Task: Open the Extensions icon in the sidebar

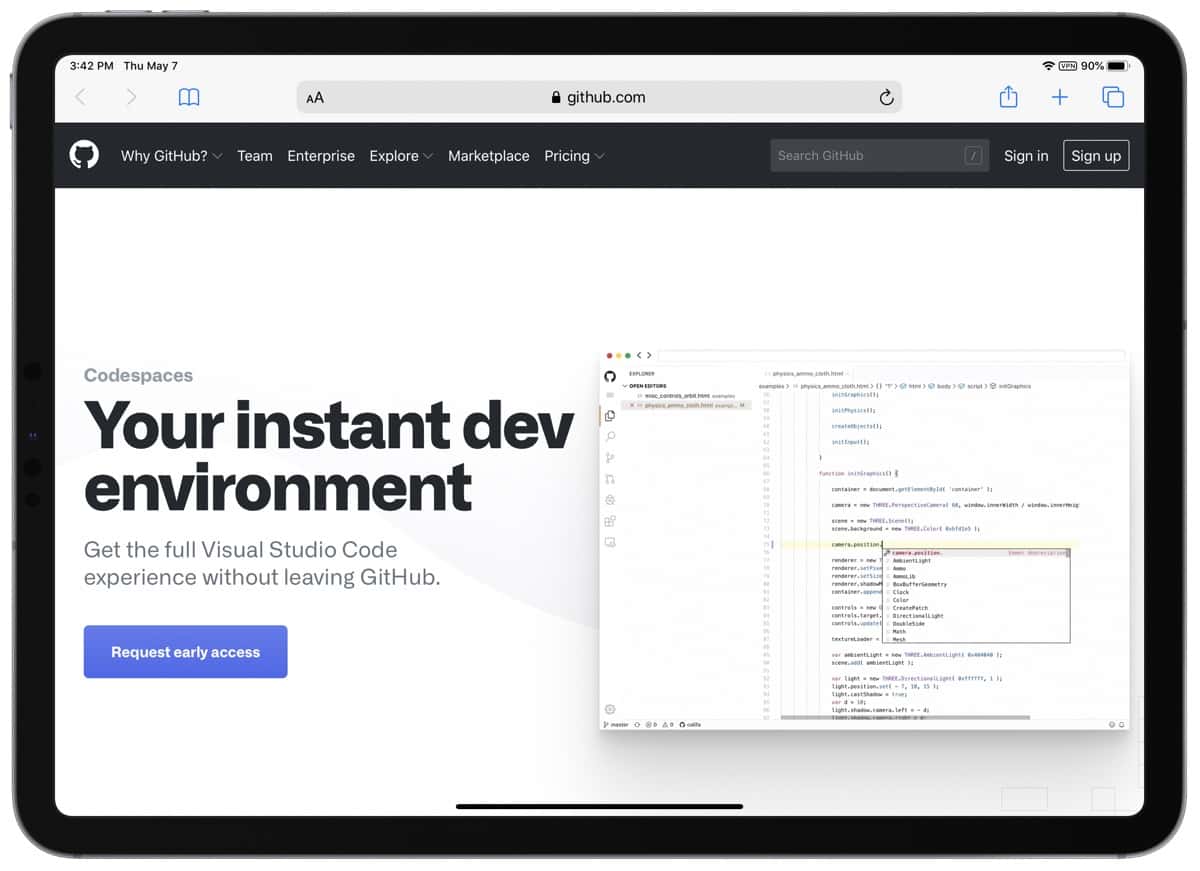Action: 610,519
